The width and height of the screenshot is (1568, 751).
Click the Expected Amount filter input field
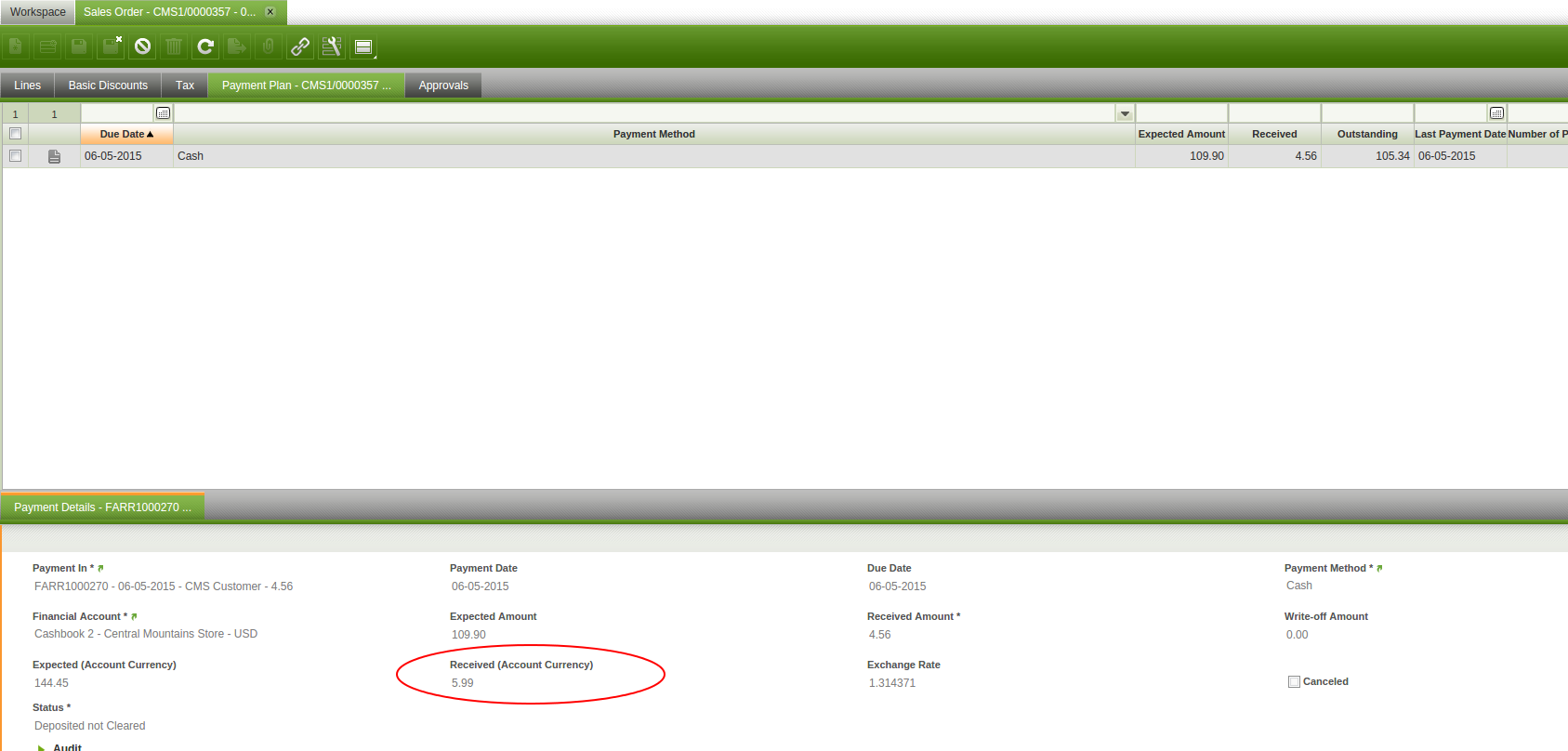coord(1181,113)
